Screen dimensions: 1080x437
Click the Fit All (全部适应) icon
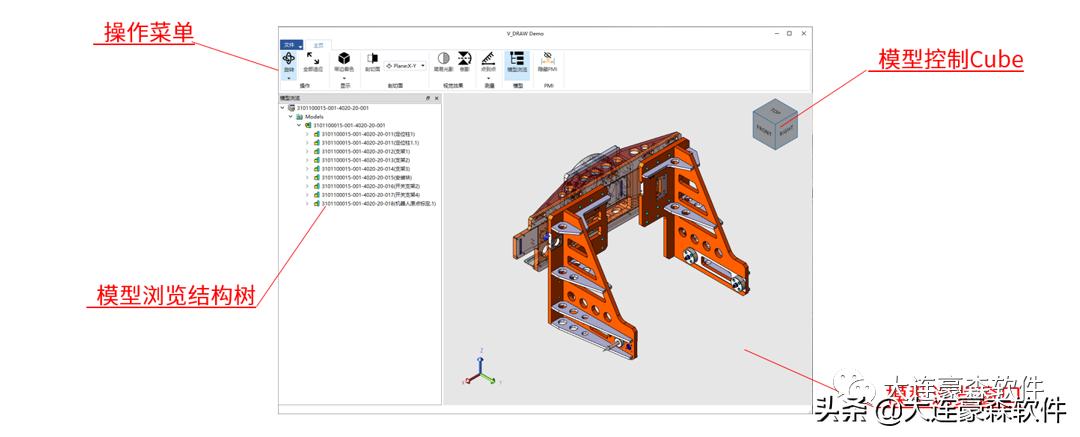(313, 59)
